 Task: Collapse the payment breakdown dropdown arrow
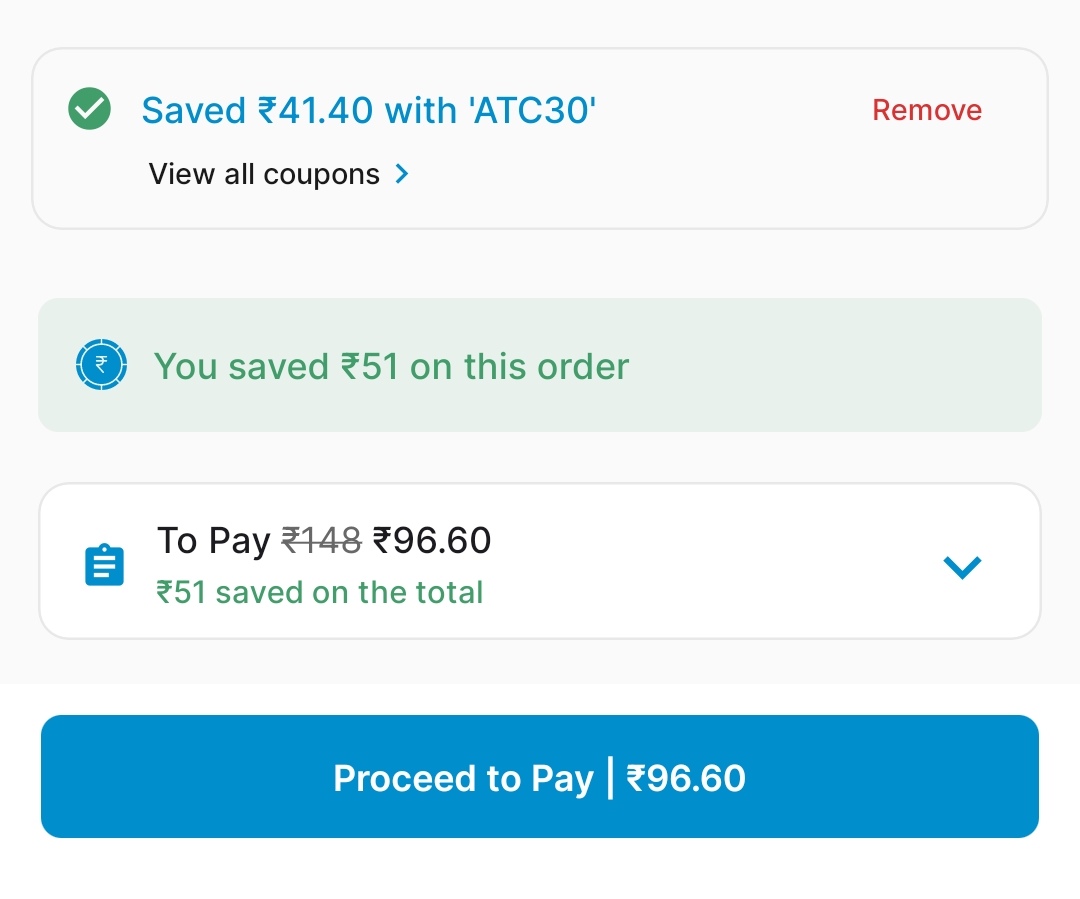962,566
